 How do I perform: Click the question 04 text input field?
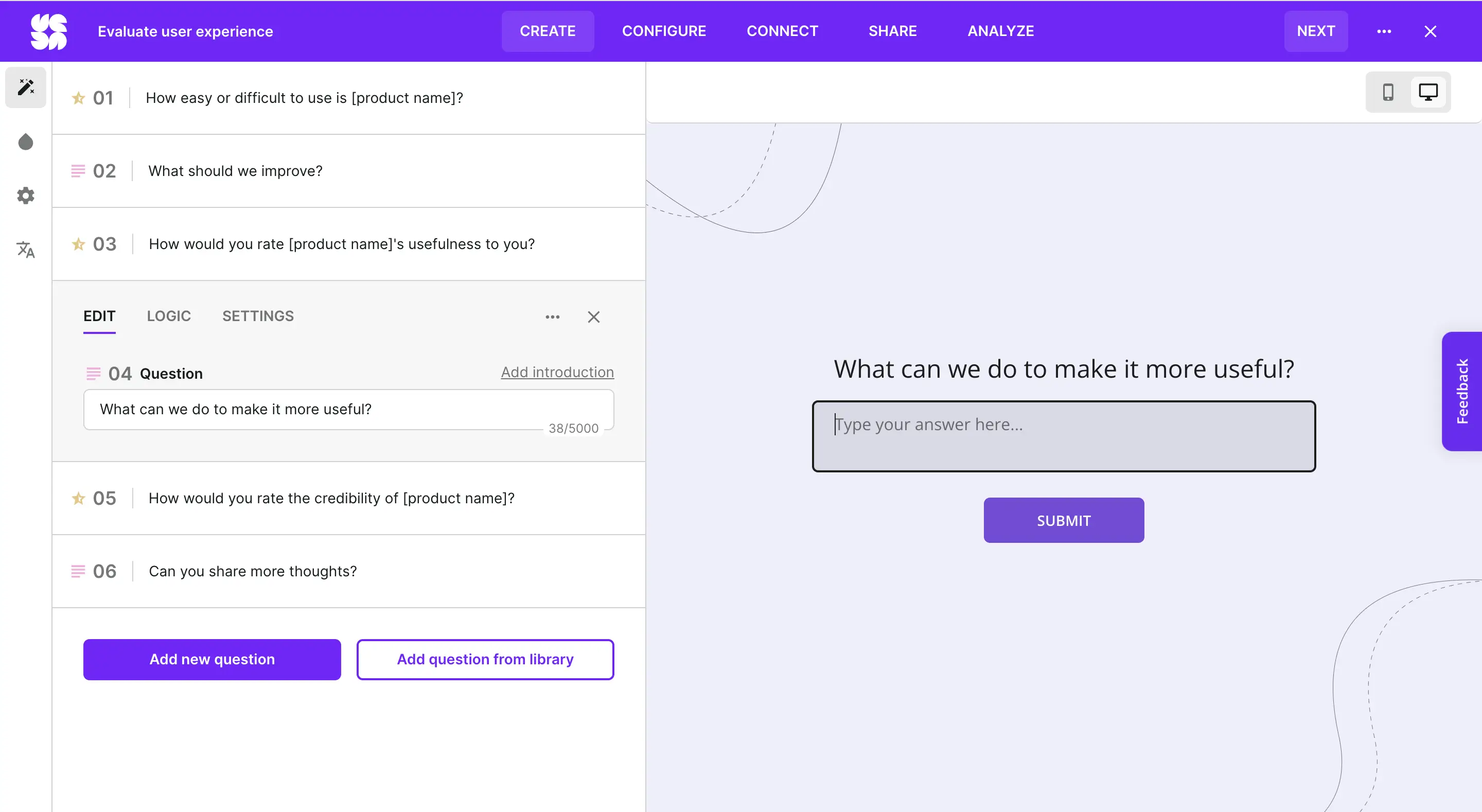[x=349, y=409]
